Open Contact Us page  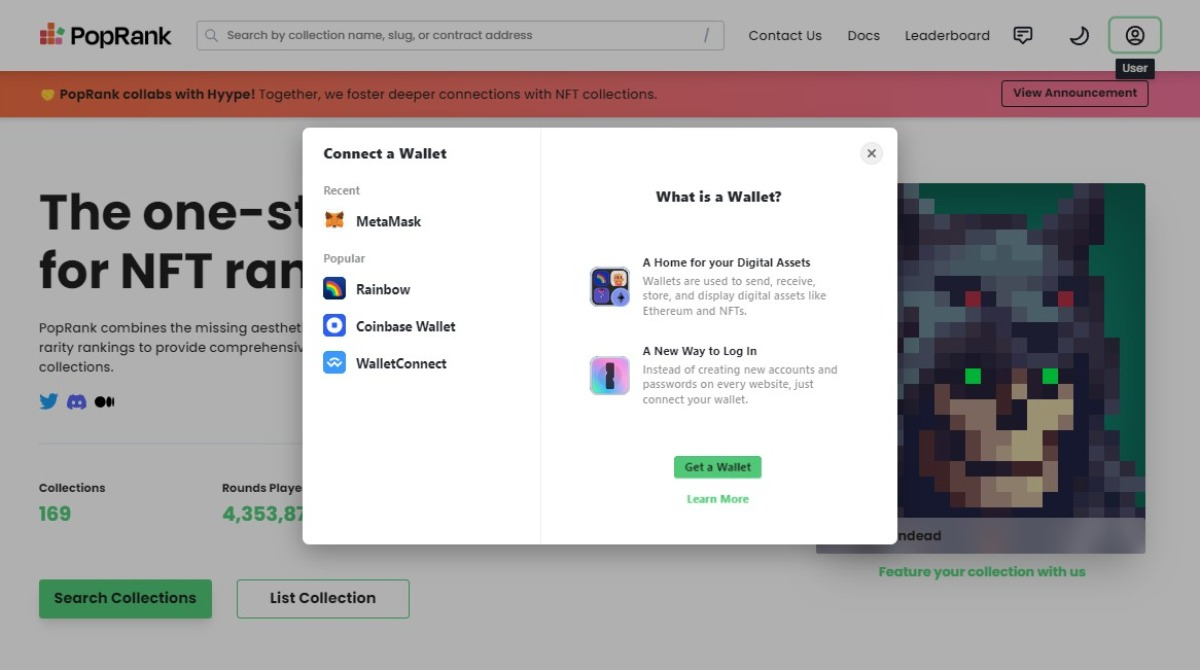[785, 35]
